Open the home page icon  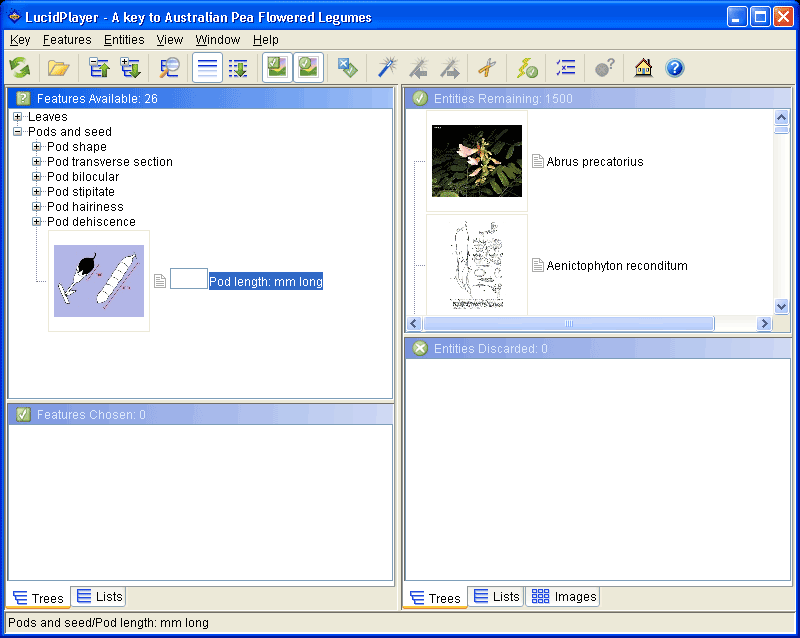pyautogui.click(x=644, y=68)
